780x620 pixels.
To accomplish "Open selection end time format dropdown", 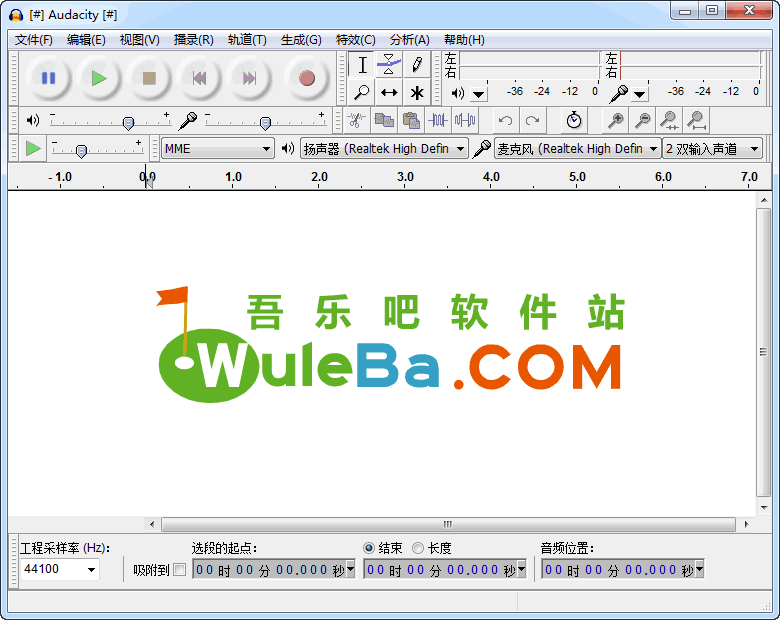I will [521, 569].
